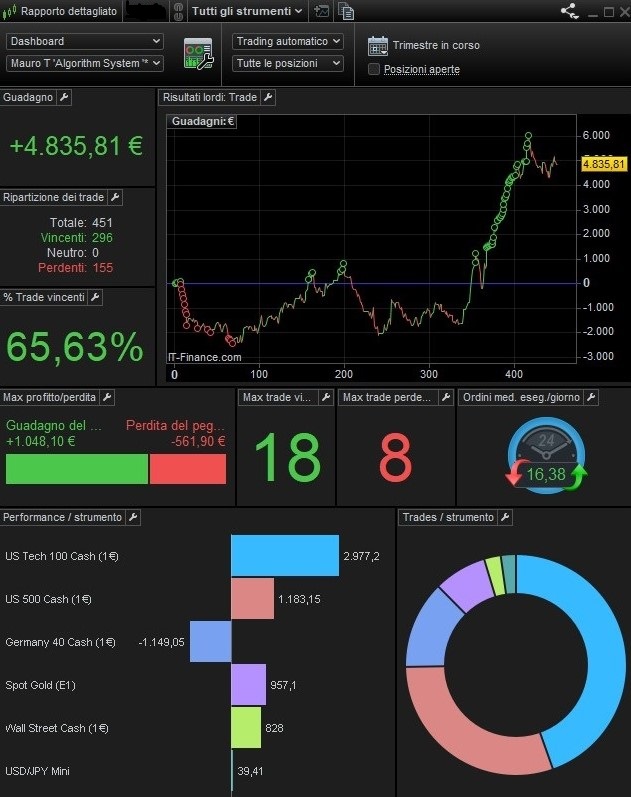
Task: Click the green 18 max winning trades value
Action: point(287,457)
